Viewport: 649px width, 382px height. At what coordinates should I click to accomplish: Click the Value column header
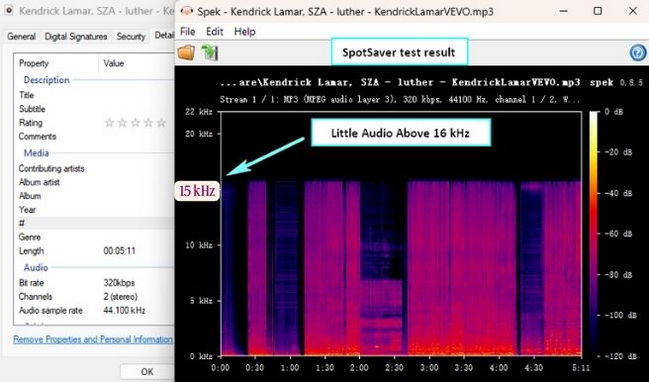tap(114, 63)
